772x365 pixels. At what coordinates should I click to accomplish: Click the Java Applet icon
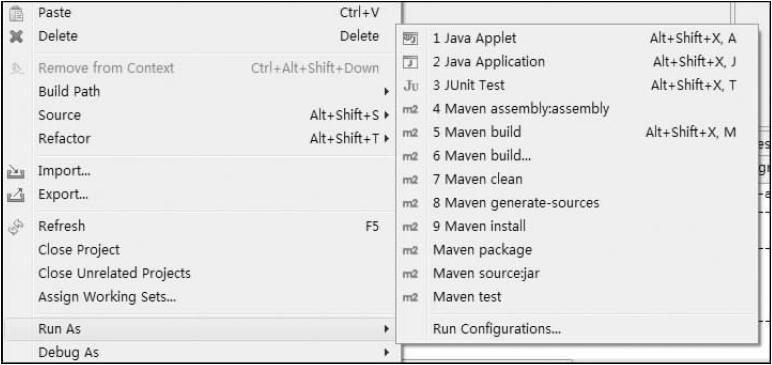click(x=410, y=38)
